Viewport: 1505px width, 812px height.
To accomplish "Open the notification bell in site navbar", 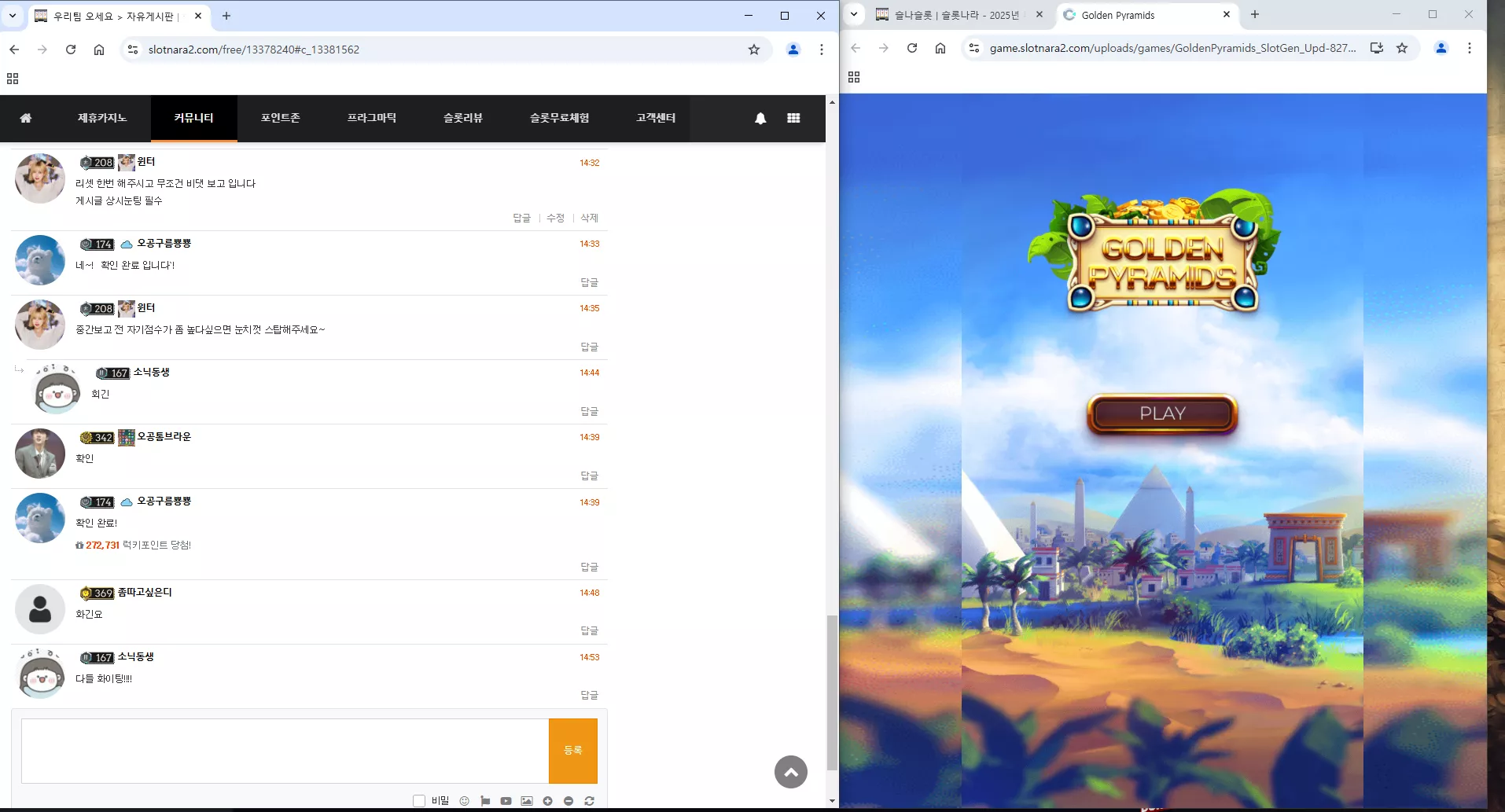I will click(760, 118).
